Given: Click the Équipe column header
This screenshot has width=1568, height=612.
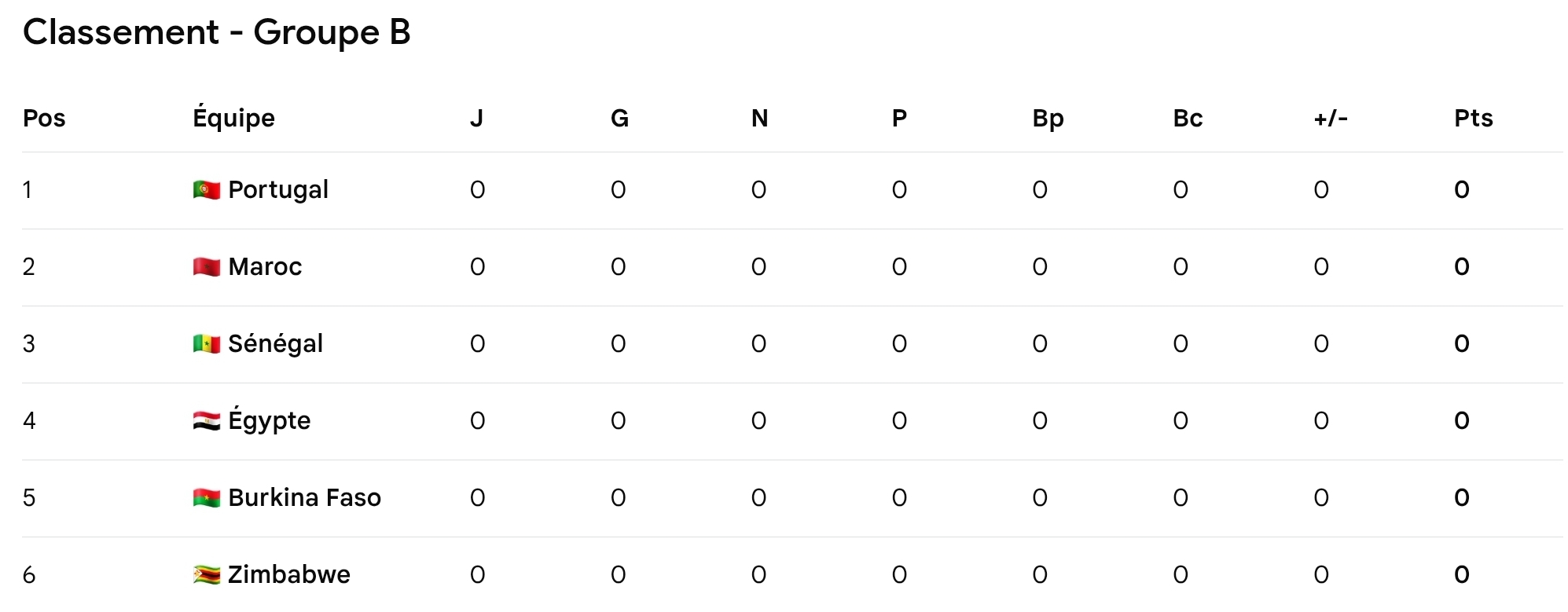Looking at the screenshot, I should 233,118.
